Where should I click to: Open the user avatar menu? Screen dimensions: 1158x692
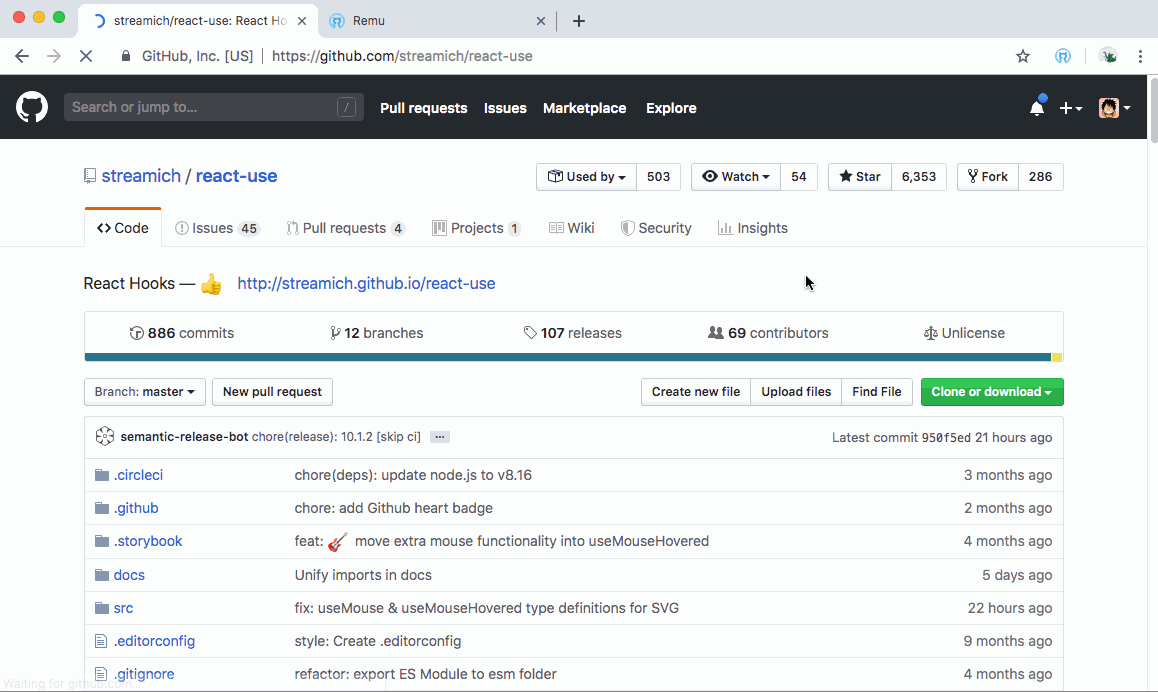(1114, 108)
